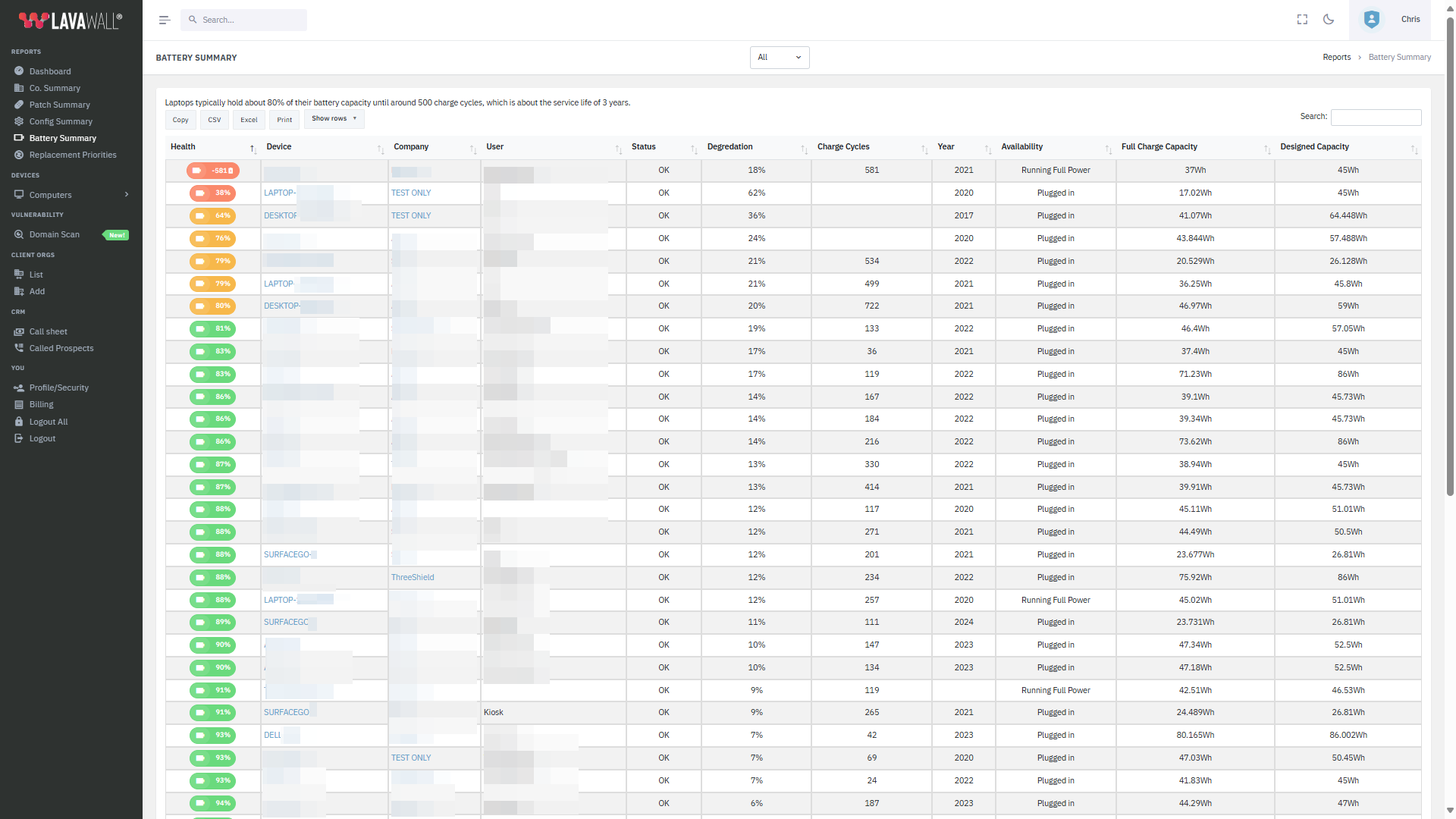Click the hamburger menu toggle icon
The height and width of the screenshot is (819, 1456).
tap(164, 20)
